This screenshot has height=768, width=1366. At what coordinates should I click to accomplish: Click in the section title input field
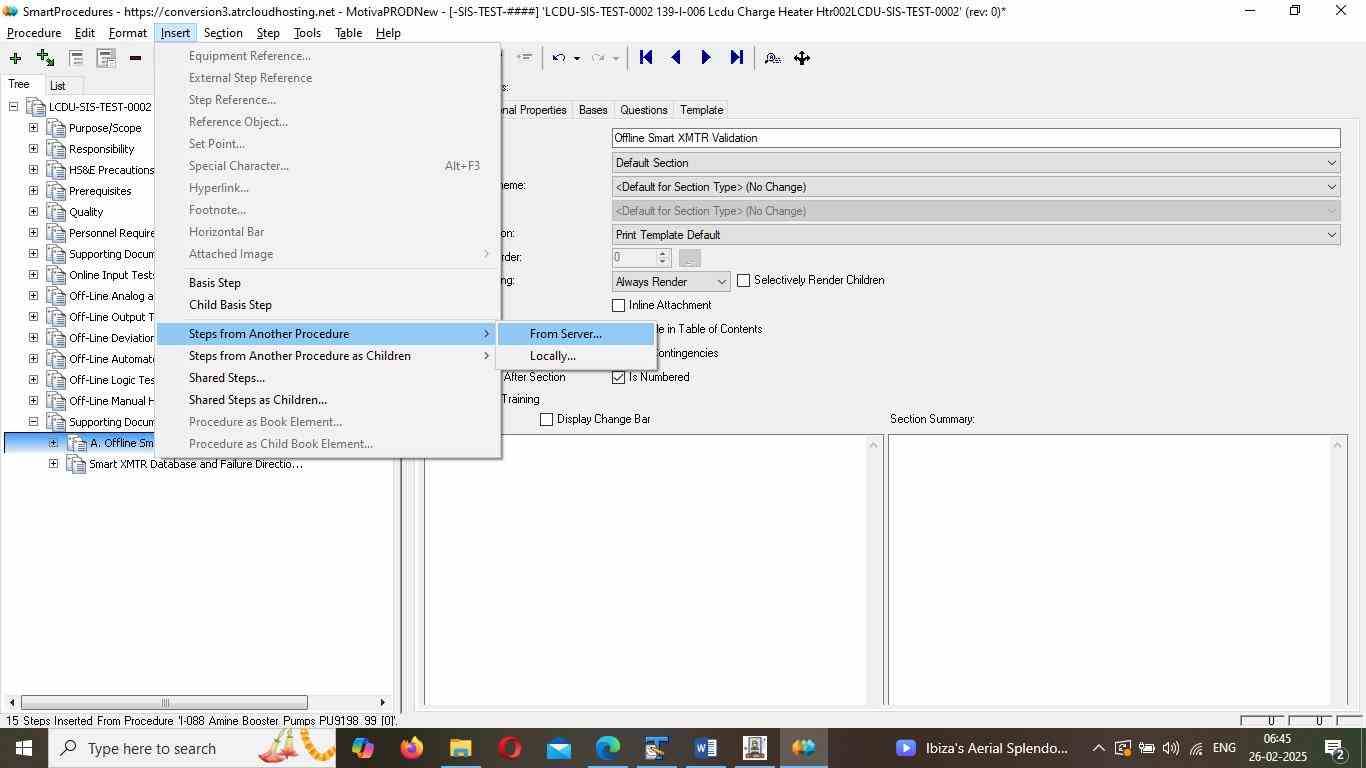coord(976,138)
